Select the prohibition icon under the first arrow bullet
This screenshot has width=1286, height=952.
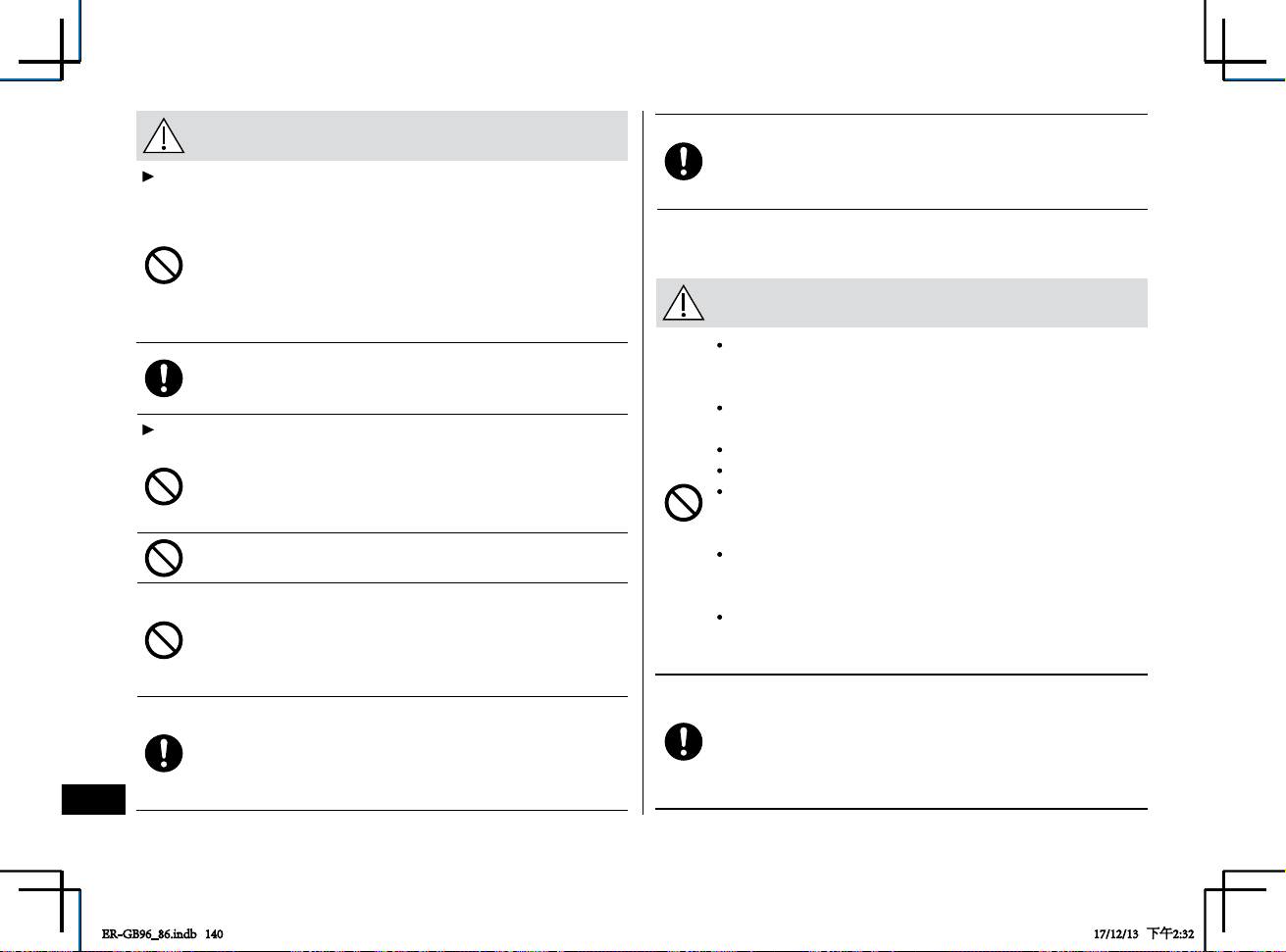pyautogui.click(x=164, y=266)
